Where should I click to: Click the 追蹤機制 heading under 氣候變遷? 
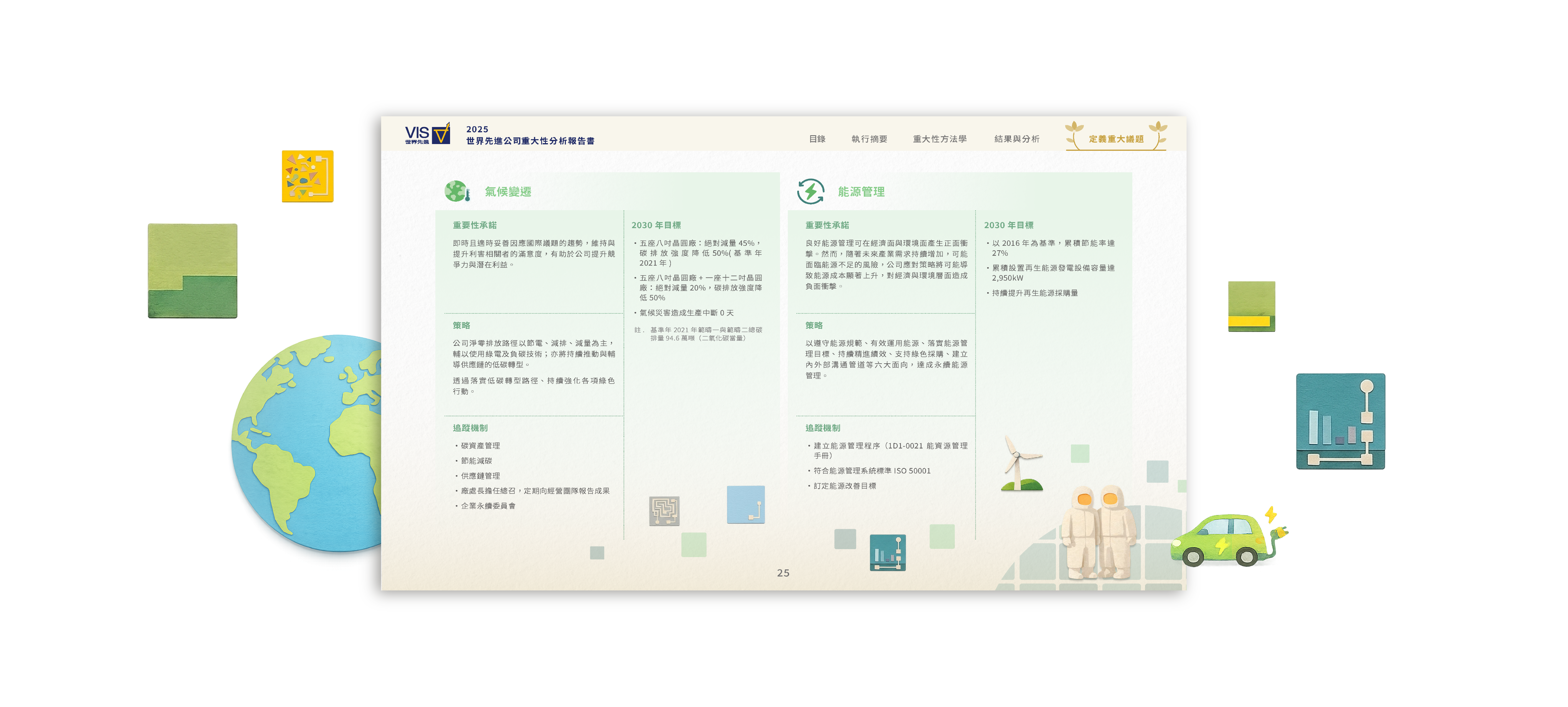[x=470, y=428]
